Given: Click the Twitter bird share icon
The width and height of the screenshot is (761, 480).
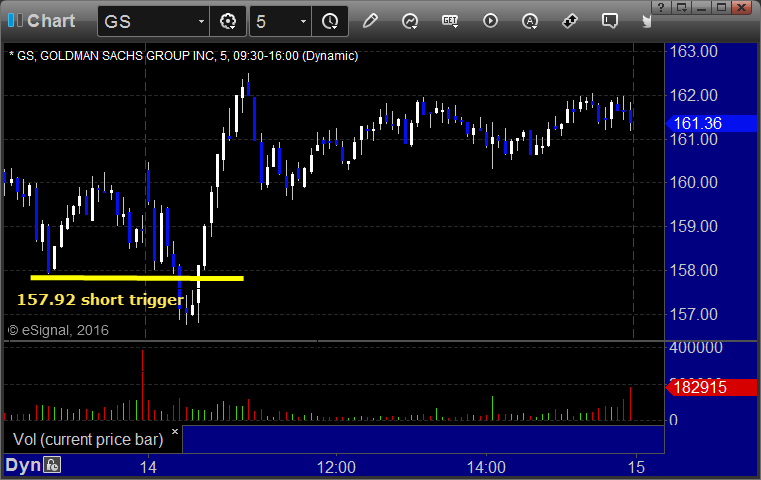Looking at the screenshot, I should [646, 21].
